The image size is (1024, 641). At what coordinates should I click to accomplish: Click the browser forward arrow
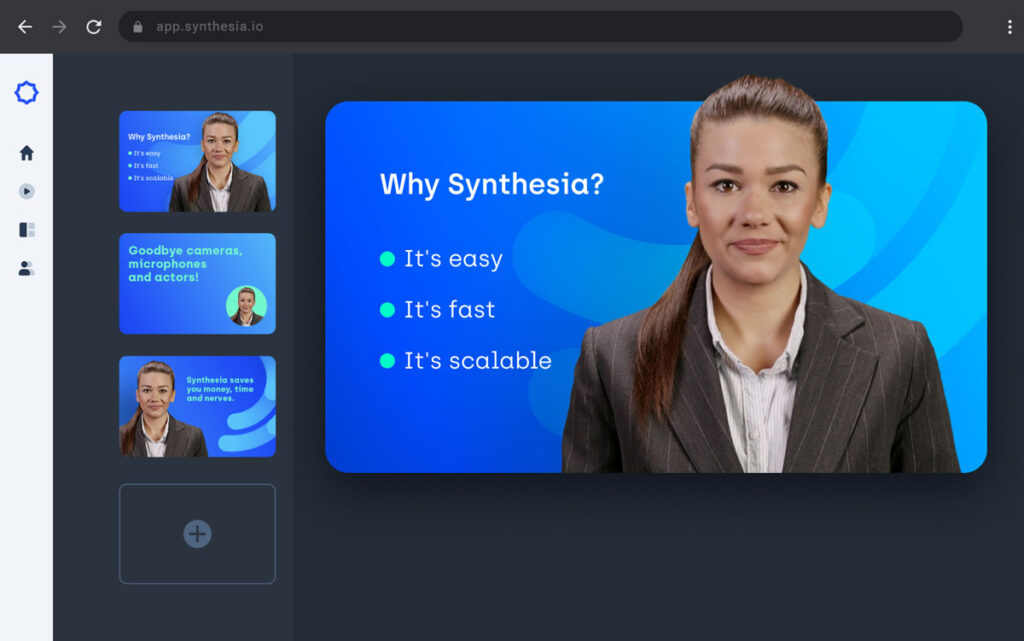tap(59, 27)
